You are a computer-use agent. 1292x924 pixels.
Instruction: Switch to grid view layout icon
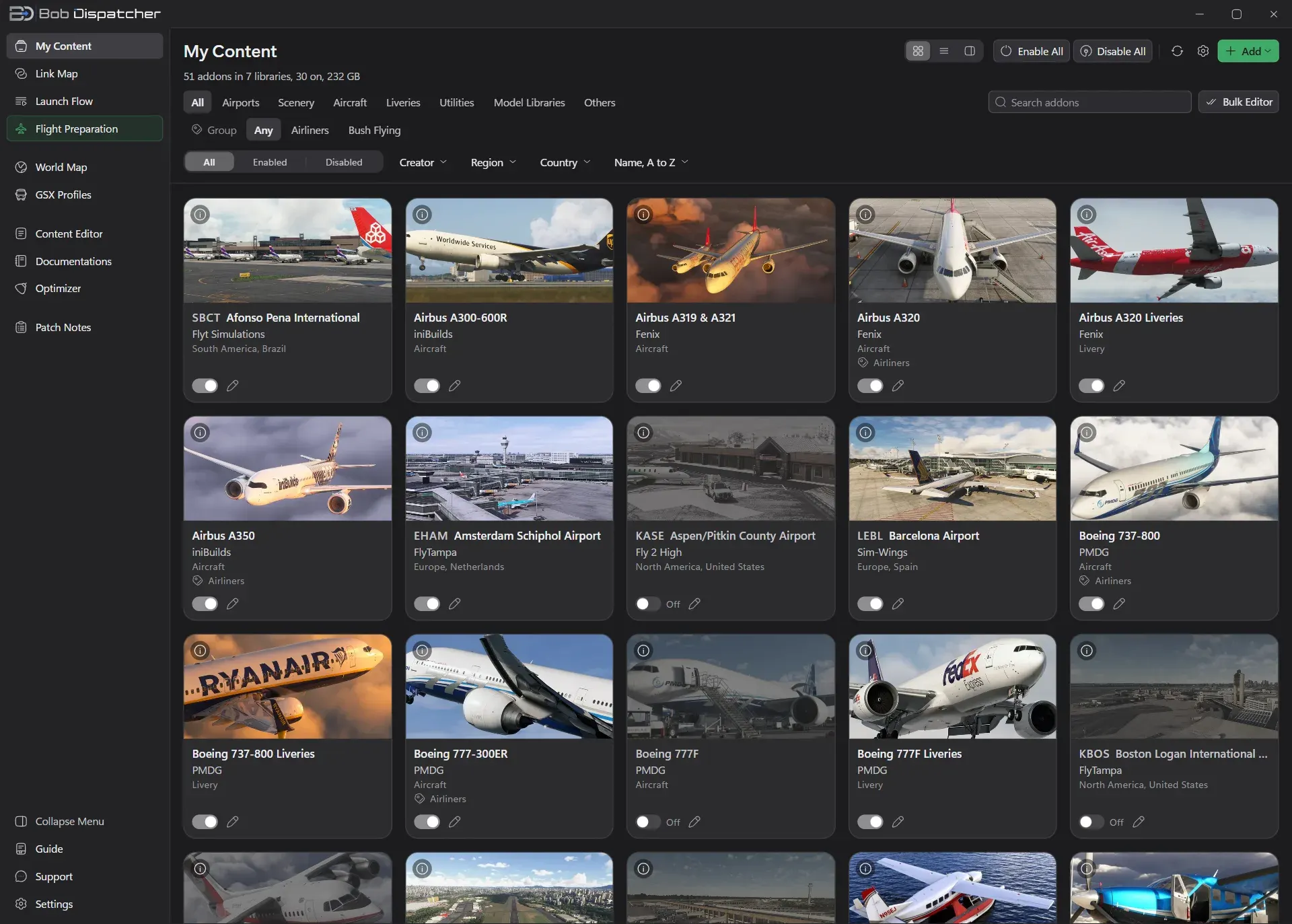[918, 51]
